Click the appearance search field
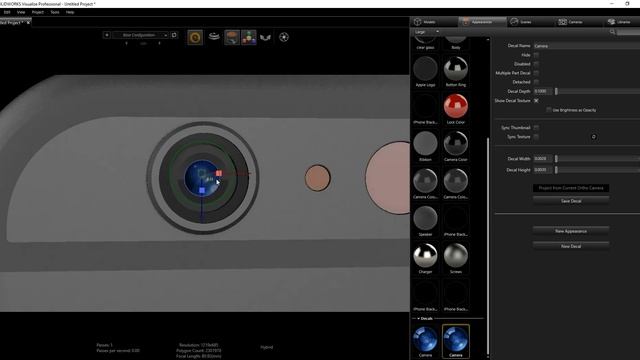The height and width of the screenshot is (360, 640). (x=628, y=32)
